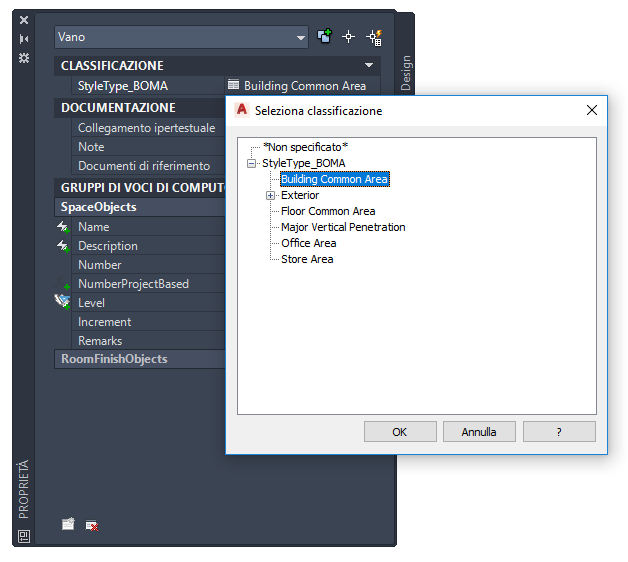Select the Description property row
The width and height of the screenshot is (628, 562).
tap(148, 246)
